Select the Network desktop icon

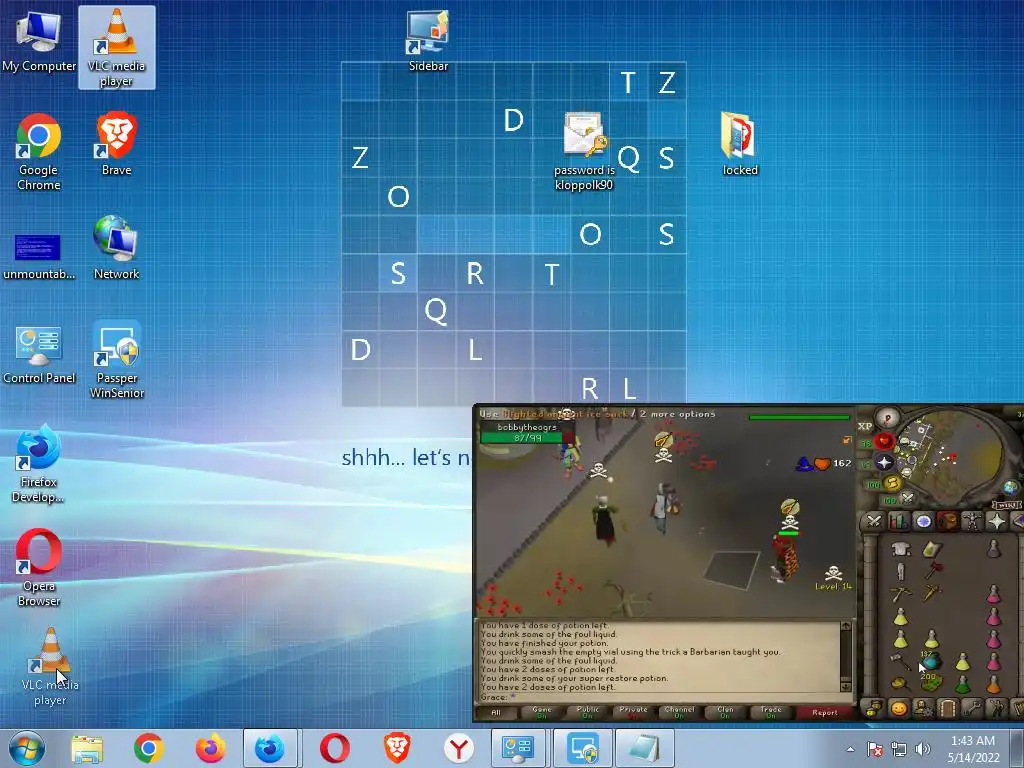point(116,248)
